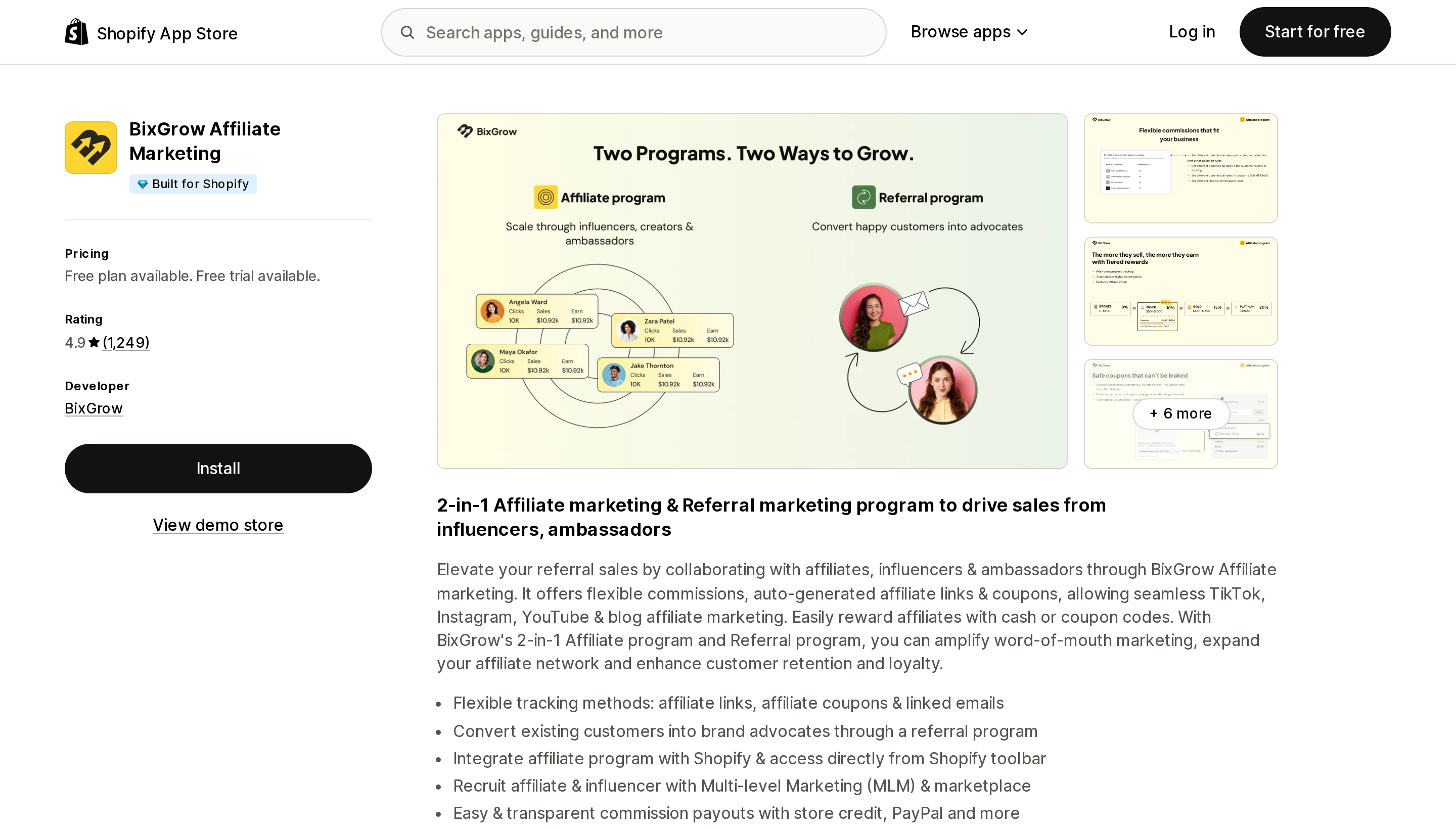Image resolution: width=1456 pixels, height=829 pixels.
Task: Click the 2-in-1 Affiliate marketing headline
Action: click(x=771, y=517)
